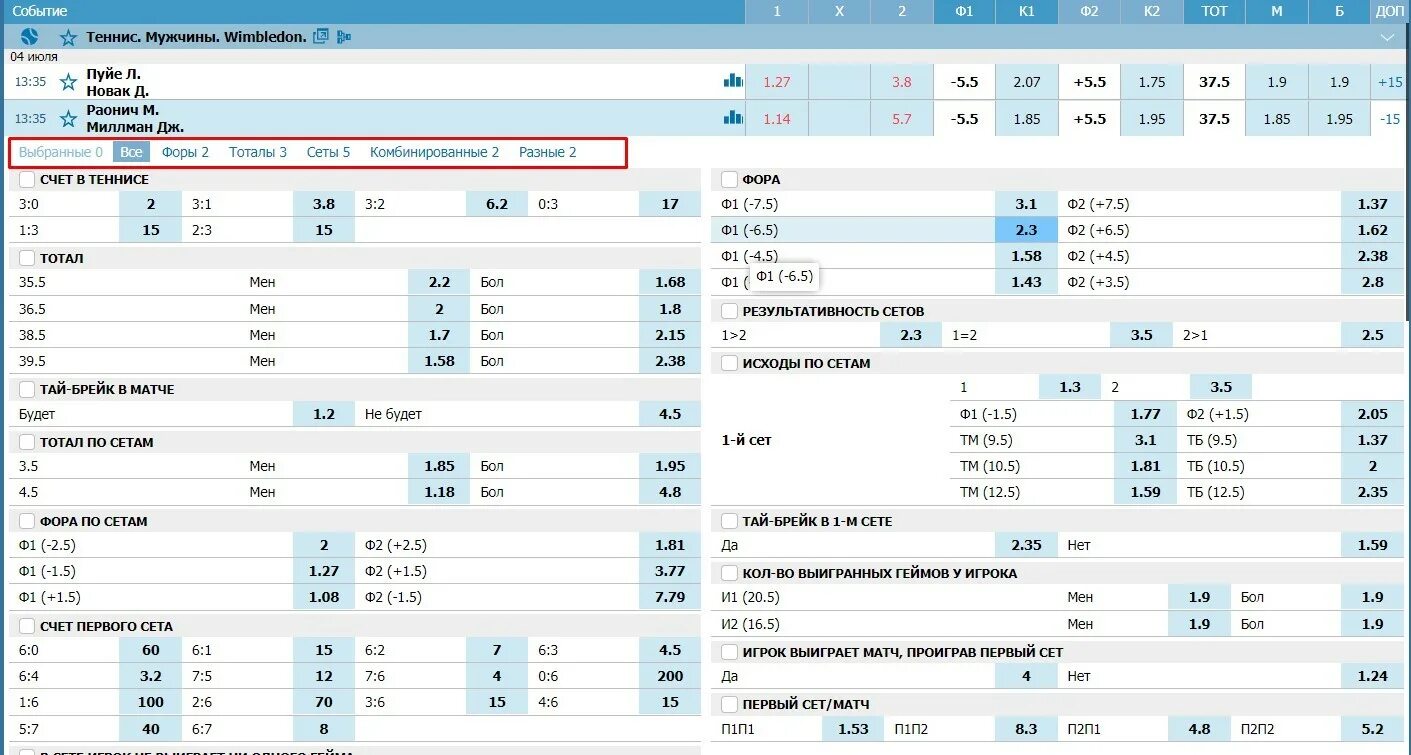Select odds 3.5 for sets 1=2
1411x755 pixels.
pos(1142,335)
